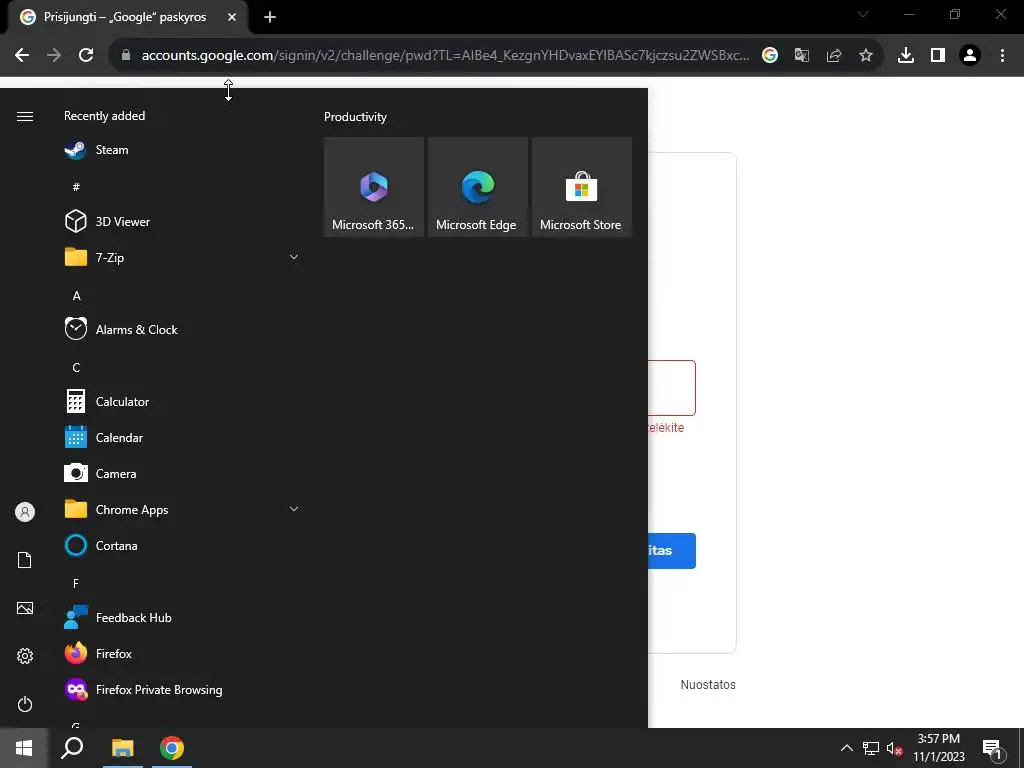Viewport: 1024px width, 768px height.
Task: Launch Calculator from Start menu
Action: coord(182,402)
